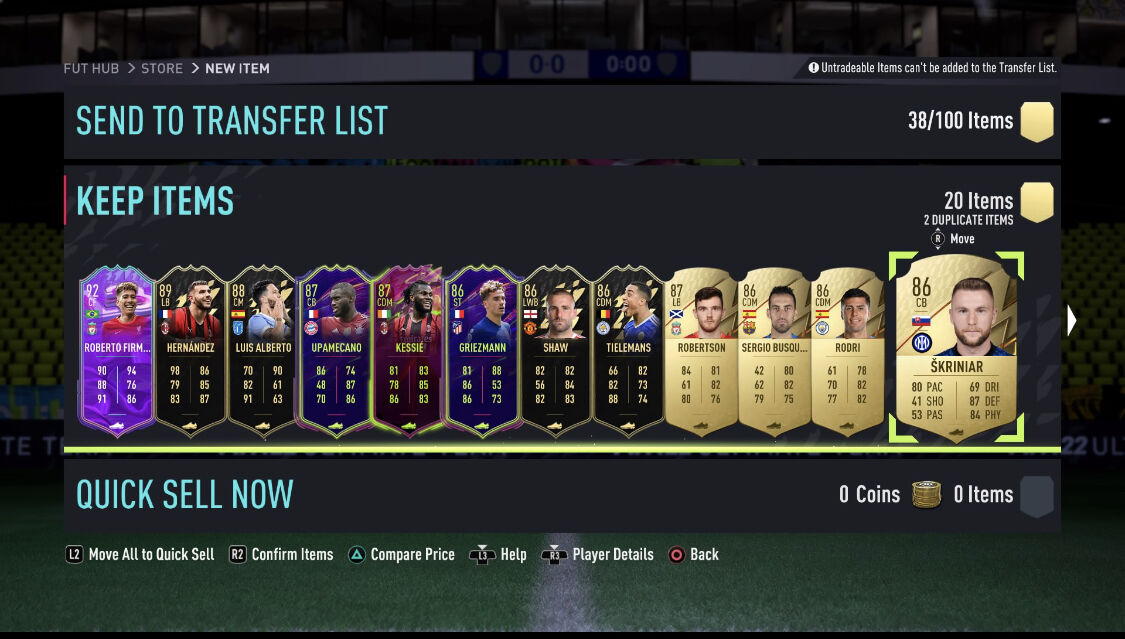Click the triangle Compare Price icon
This screenshot has width=1125, height=639.
[x=357, y=554]
